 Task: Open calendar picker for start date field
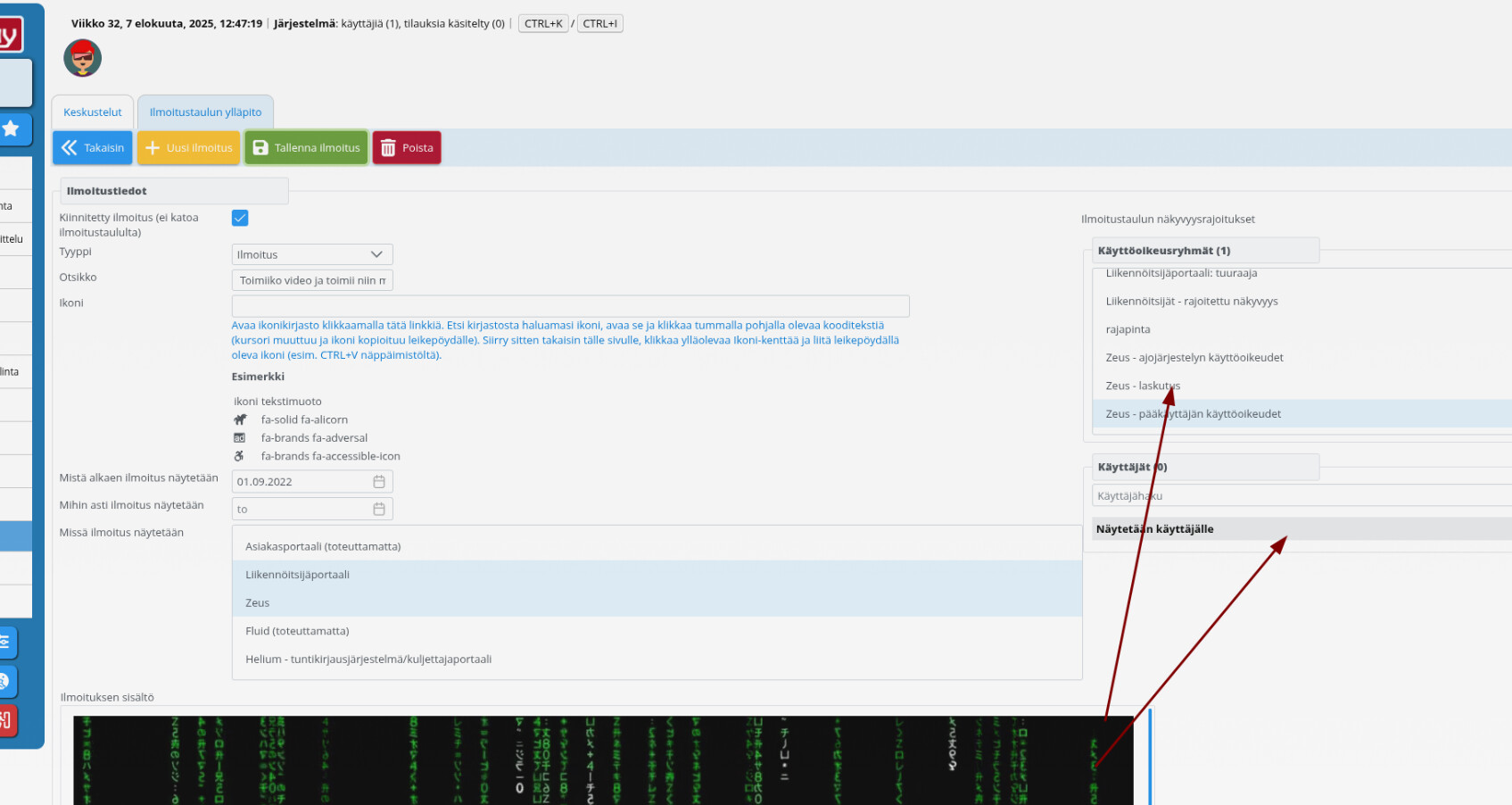(379, 482)
